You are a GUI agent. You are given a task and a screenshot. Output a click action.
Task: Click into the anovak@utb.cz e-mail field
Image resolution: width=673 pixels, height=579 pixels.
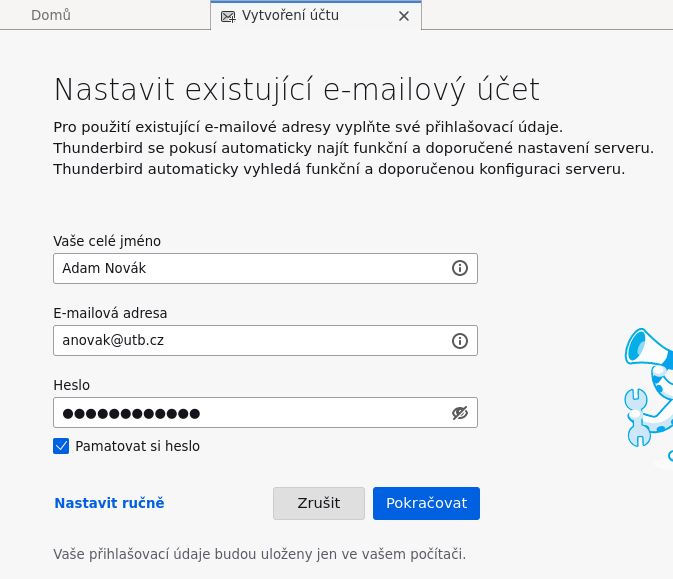point(250,340)
